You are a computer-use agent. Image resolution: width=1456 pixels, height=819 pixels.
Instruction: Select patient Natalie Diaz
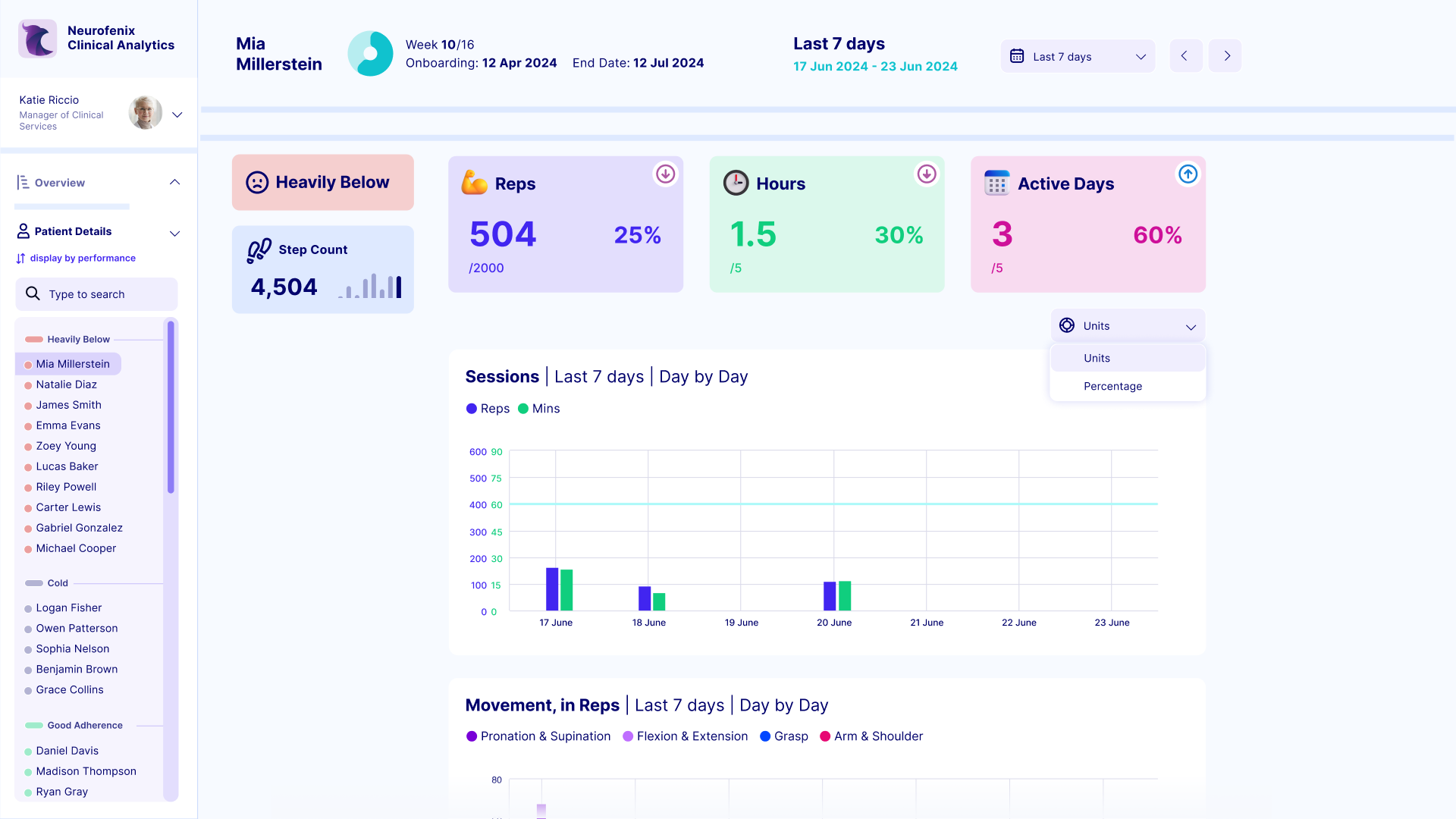coord(66,384)
